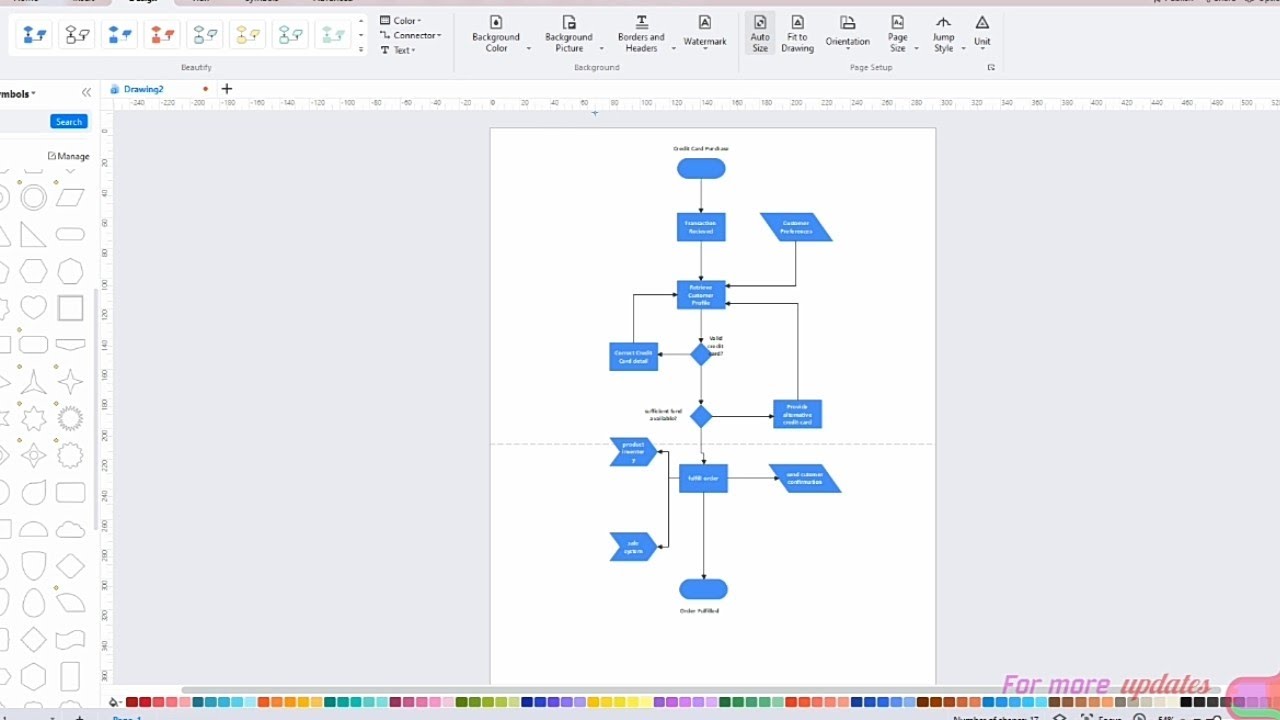
Task: Select the pill-shaped rounded shape
Action: pos(70,235)
